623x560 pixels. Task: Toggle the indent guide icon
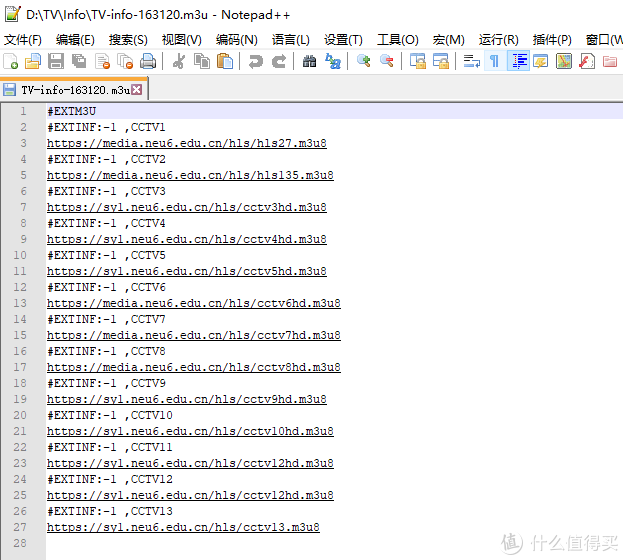point(519,62)
